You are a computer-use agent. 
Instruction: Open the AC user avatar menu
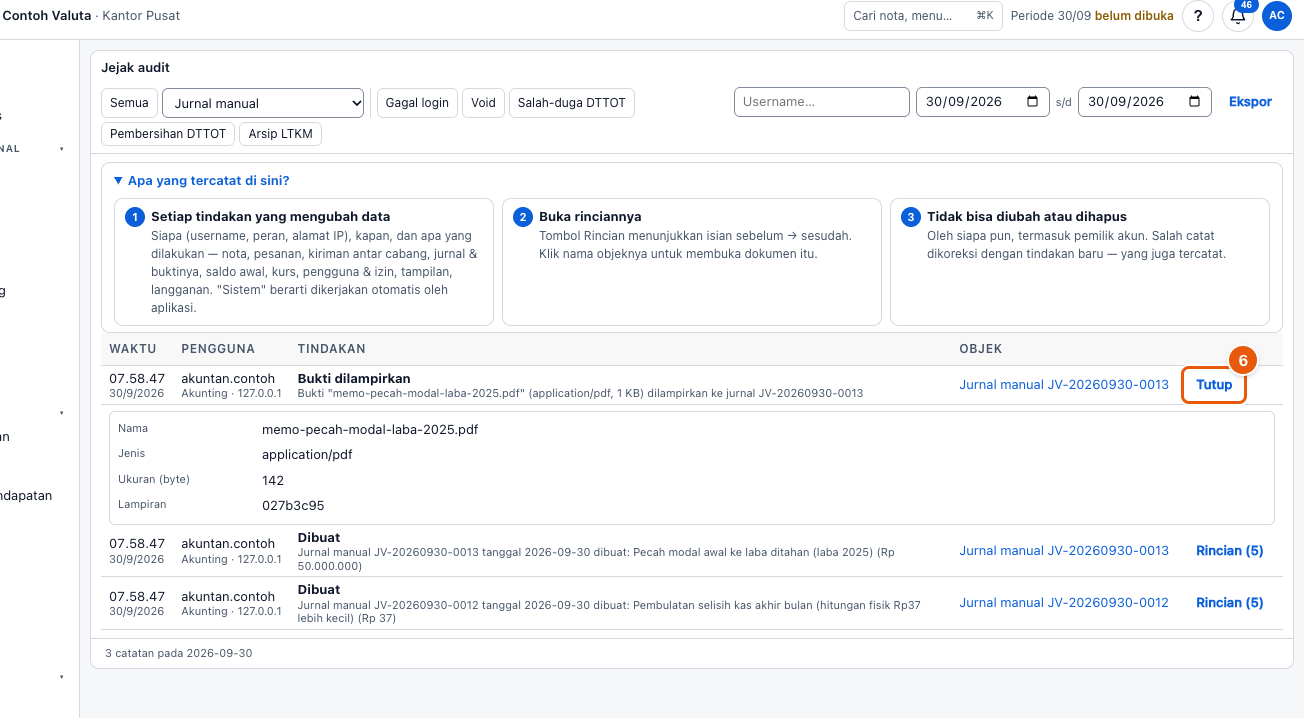(x=1277, y=16)
